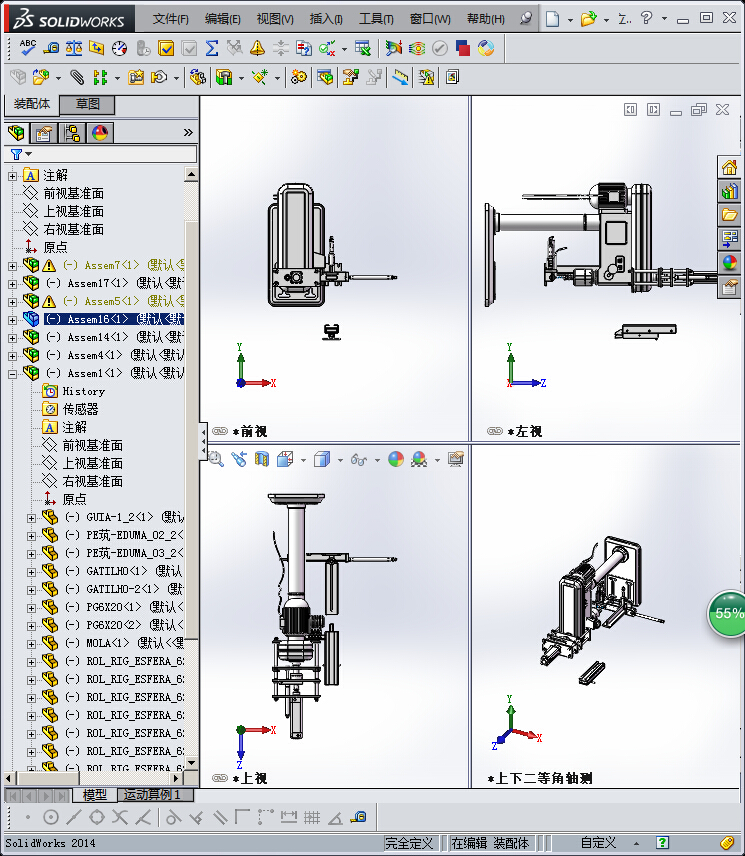Toggle link views for left view
Viewport: 745px width, 856px height.
point(494,431)
